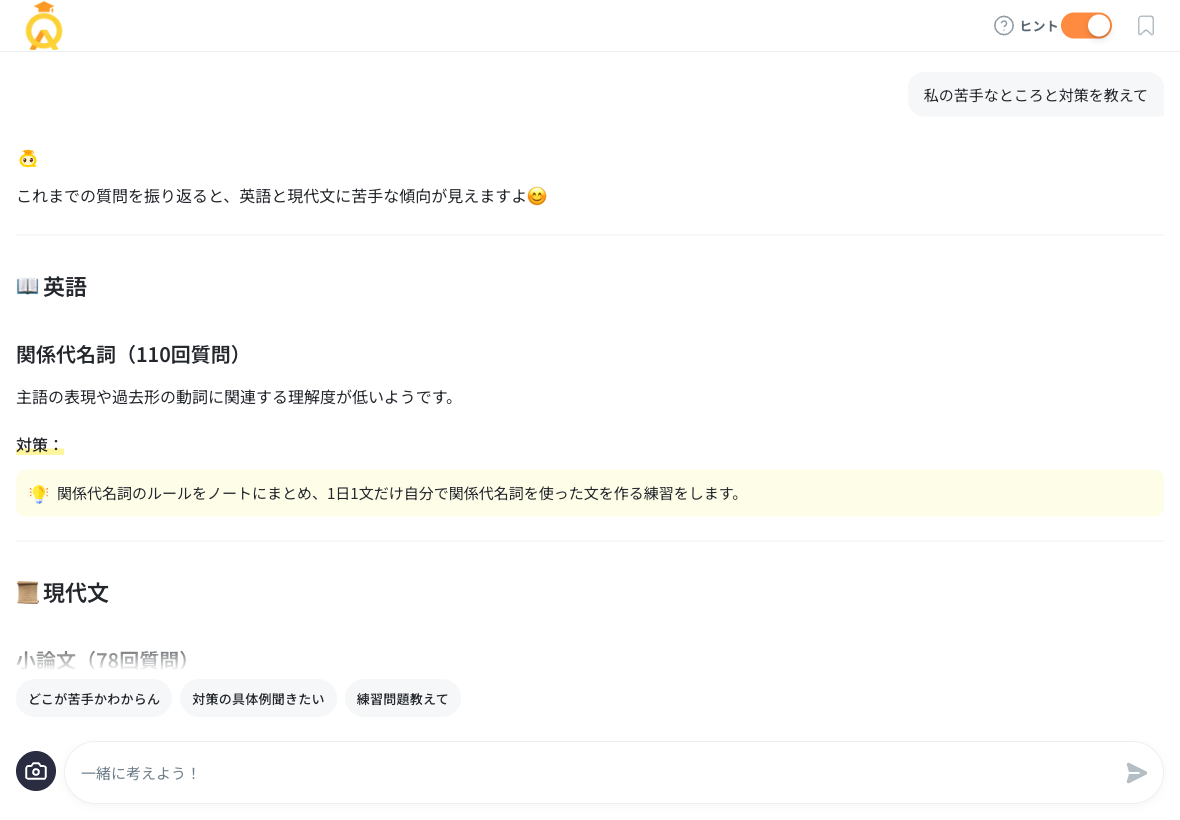
Task: Click the bookmark icon in the header
Action: coord(1146,26)
